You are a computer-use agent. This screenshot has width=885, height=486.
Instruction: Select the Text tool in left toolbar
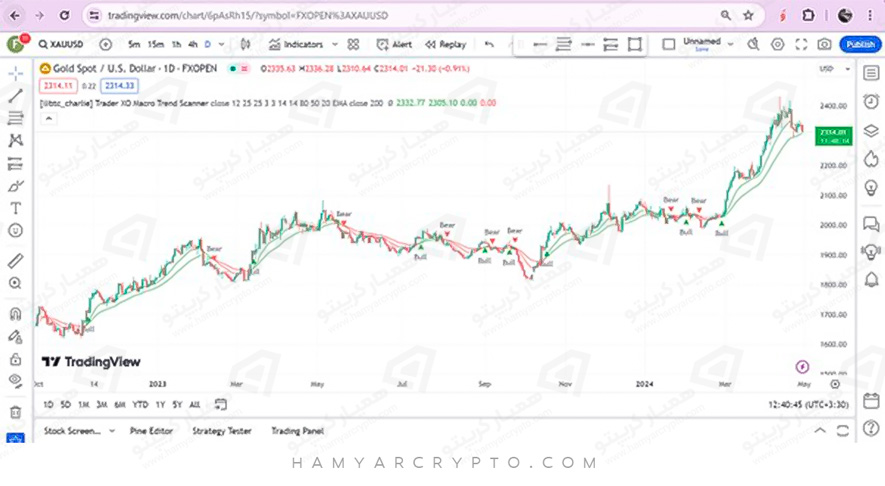15,208
